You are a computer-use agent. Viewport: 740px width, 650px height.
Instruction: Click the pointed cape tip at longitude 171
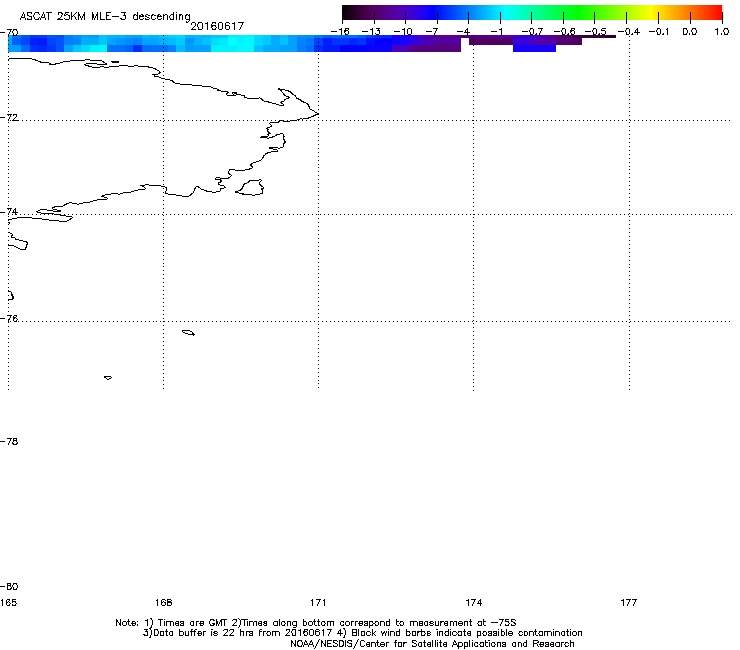pyautogui.click(x=317, y=113)
